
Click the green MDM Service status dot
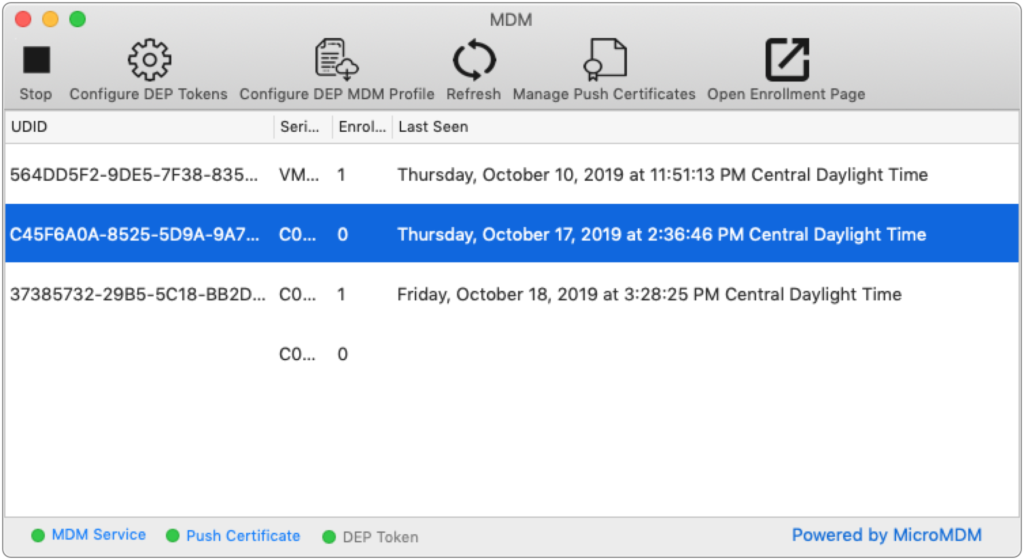coord(38,535)
